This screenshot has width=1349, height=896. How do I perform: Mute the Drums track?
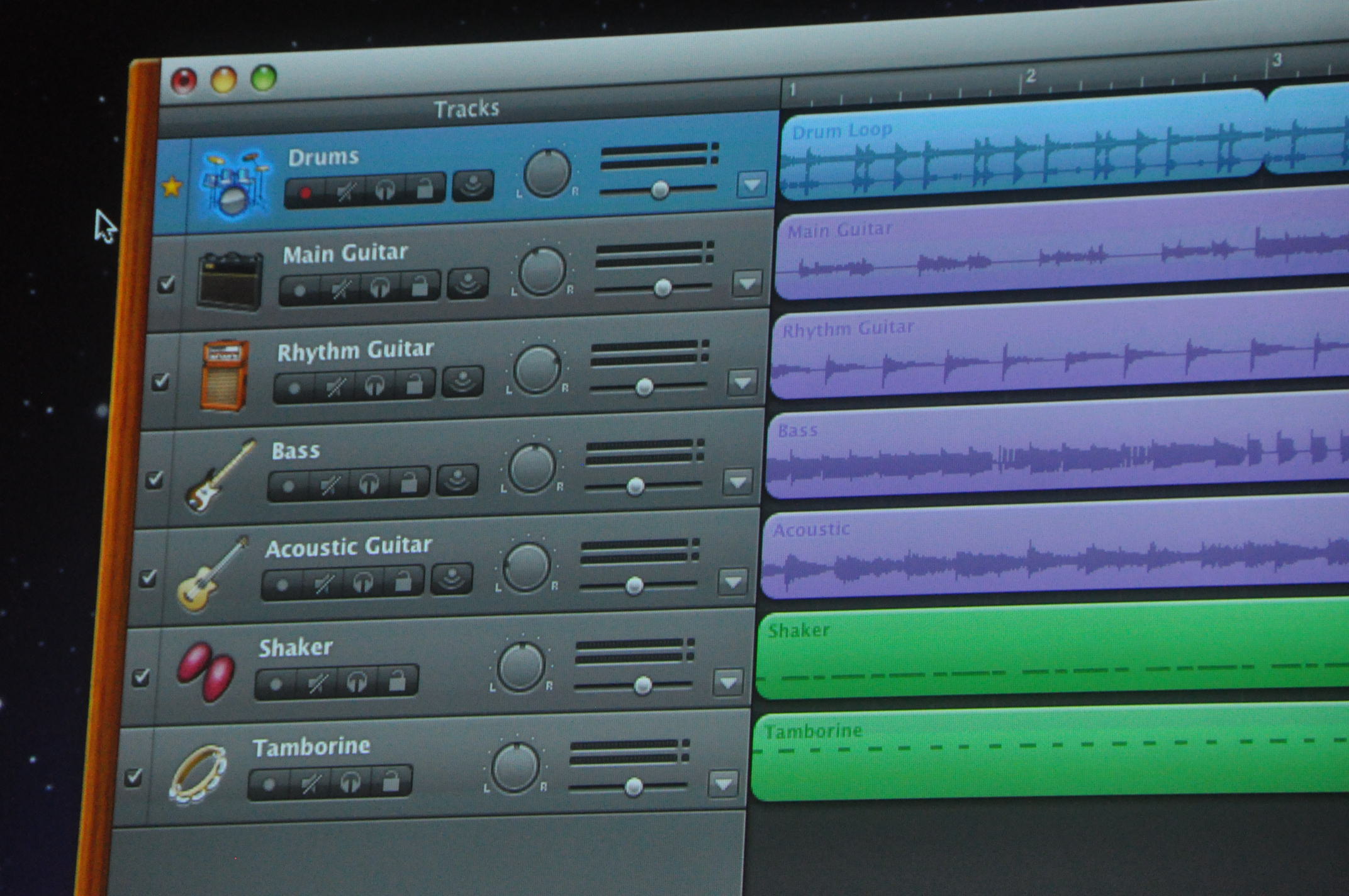[345, 191]
